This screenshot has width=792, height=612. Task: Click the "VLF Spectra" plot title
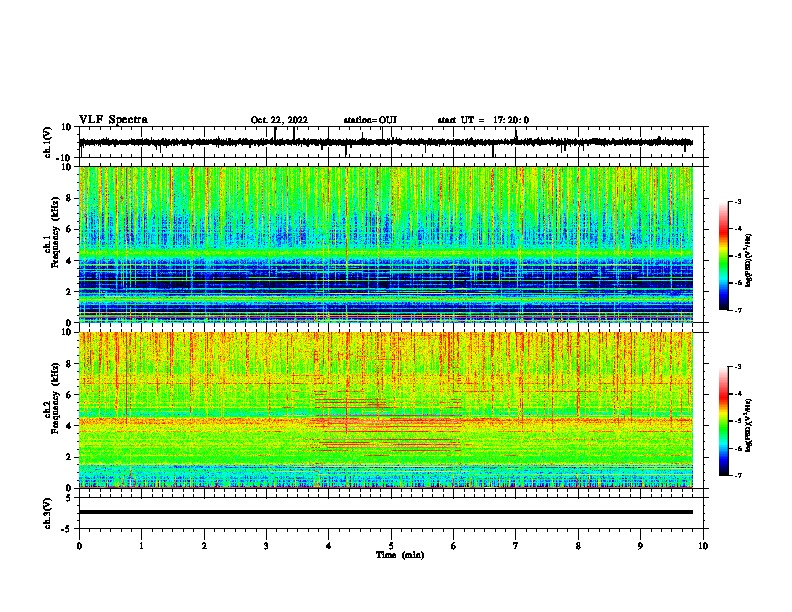pyautogui.click(x=113, y=120)
